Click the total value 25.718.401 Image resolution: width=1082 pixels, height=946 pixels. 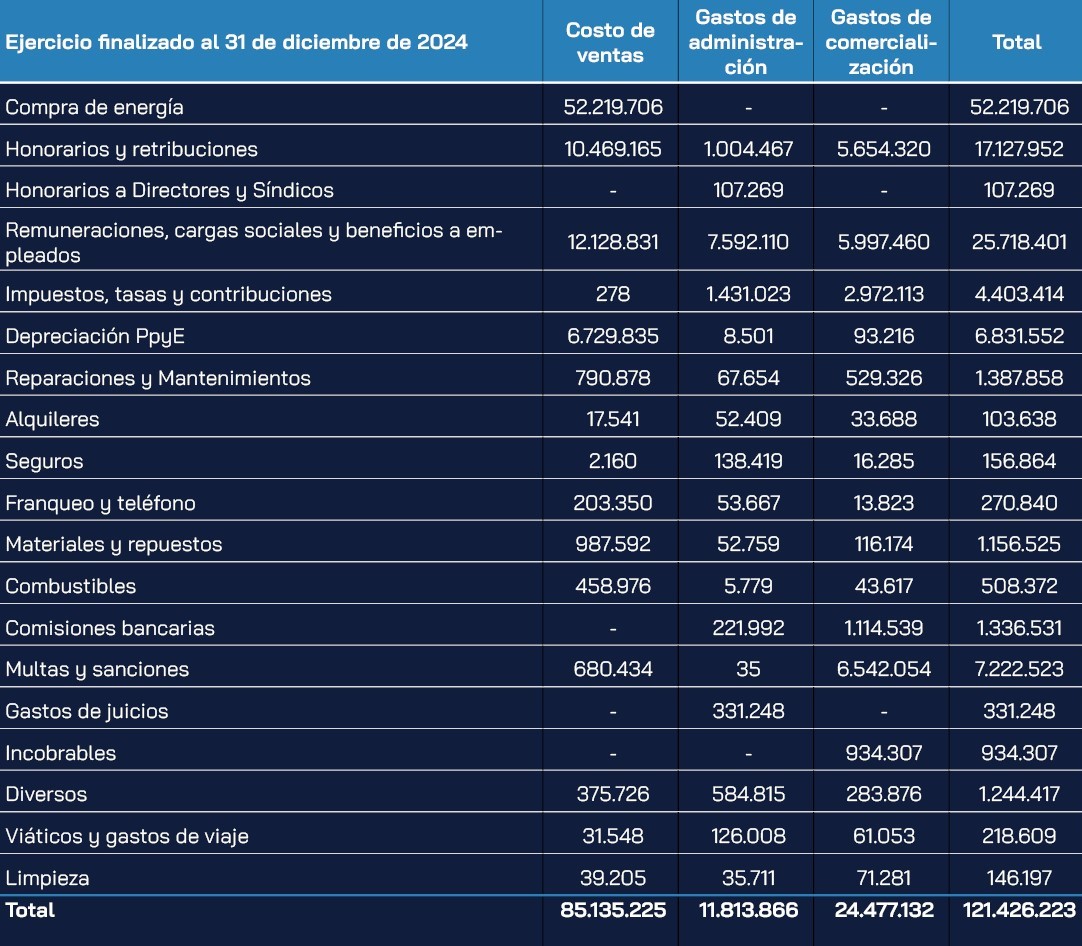pyautogui.click(x=1019, y=242)
